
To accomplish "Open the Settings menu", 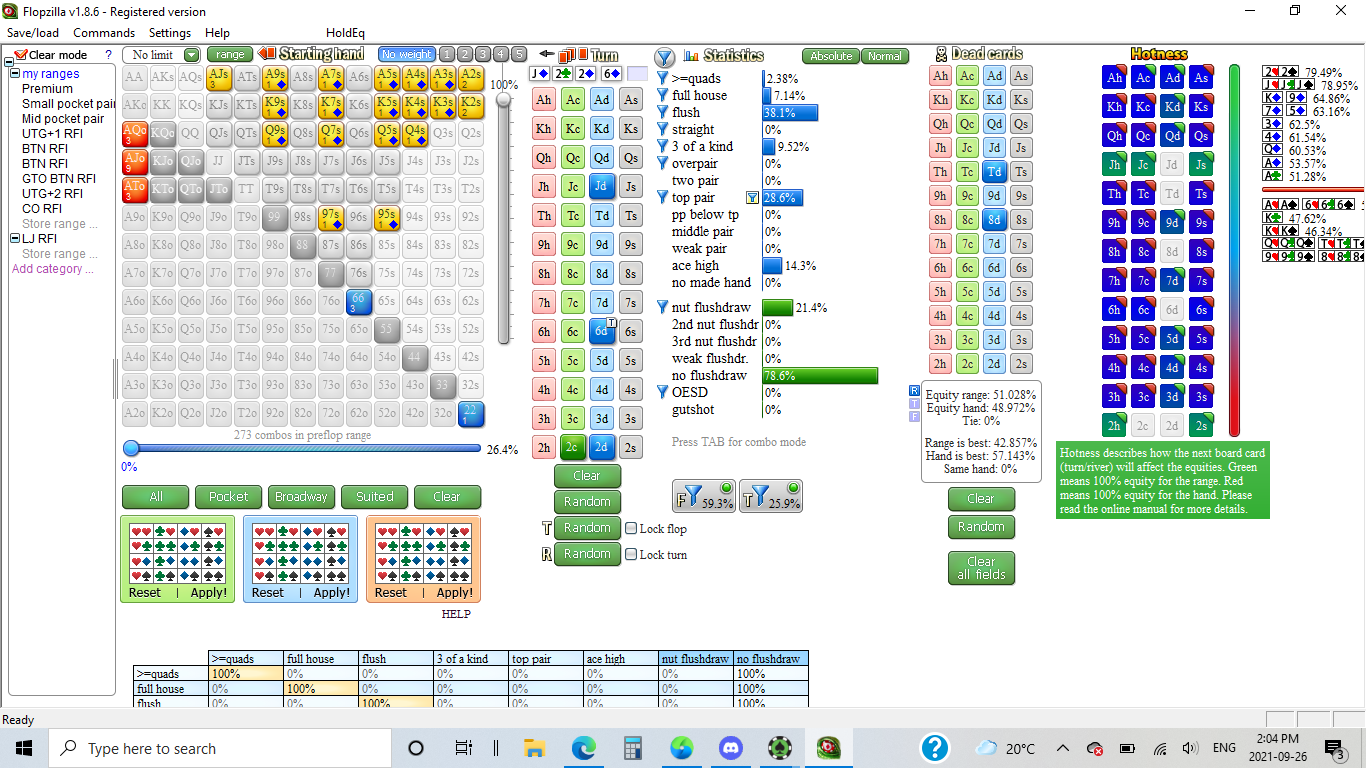I will pos(170,33).
